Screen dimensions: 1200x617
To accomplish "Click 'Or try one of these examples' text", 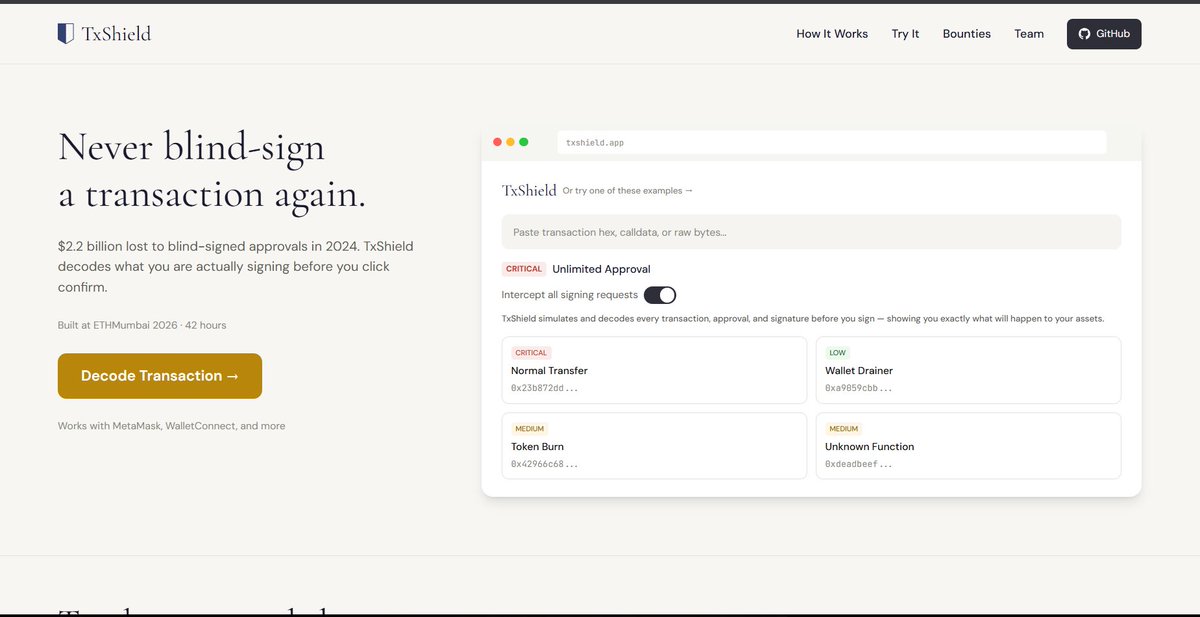I will point(628,191).
